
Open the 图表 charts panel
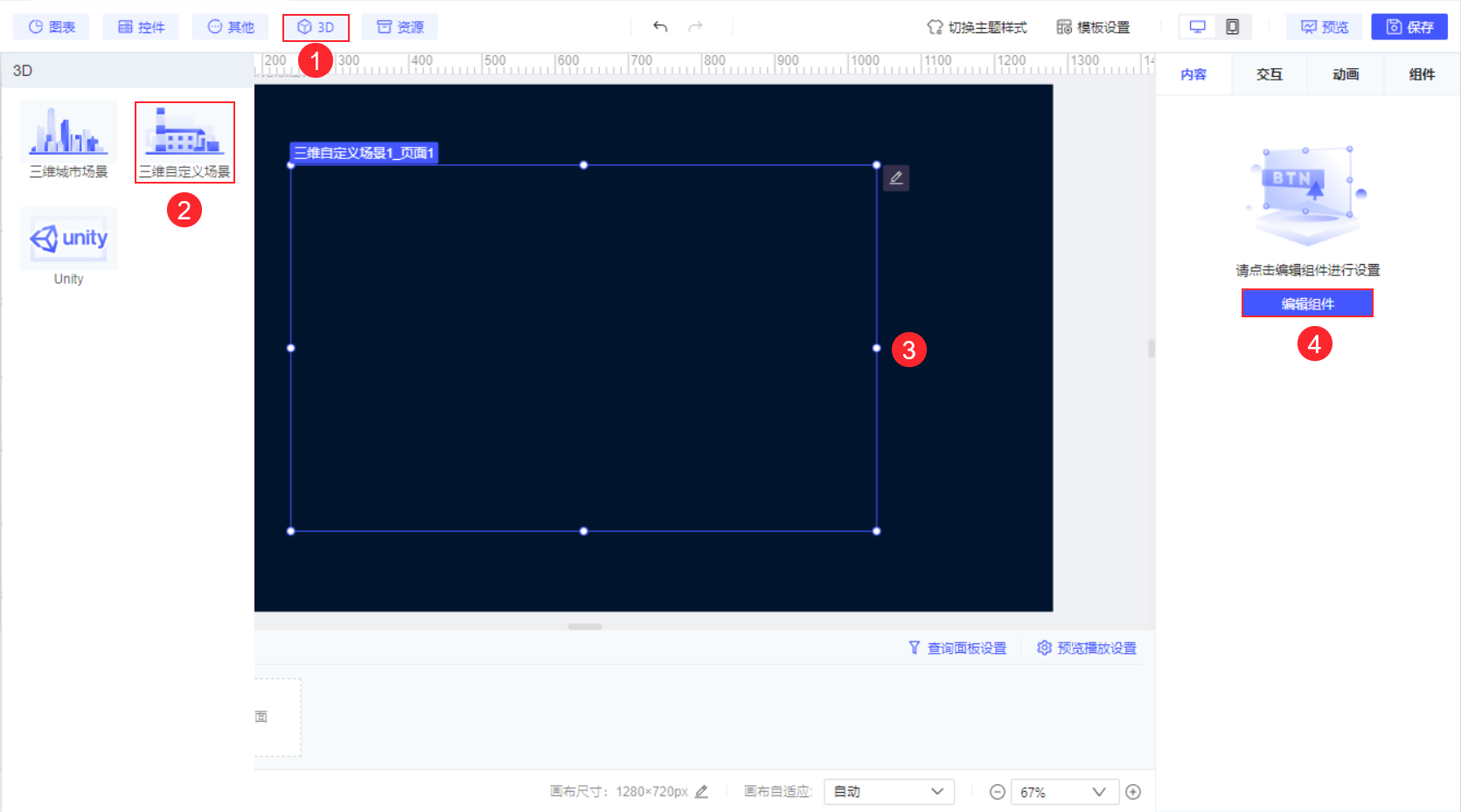tap(52, 27)
